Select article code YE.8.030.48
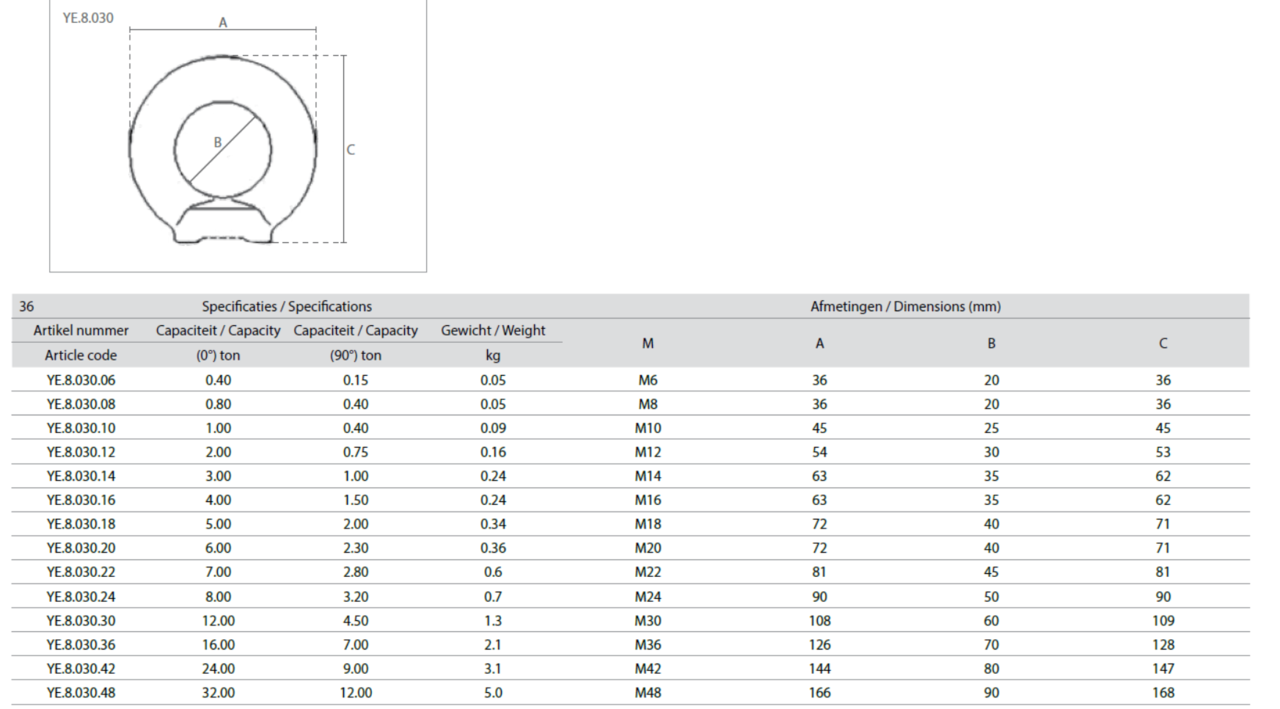1280x709 pixels. tap(81, 692)
